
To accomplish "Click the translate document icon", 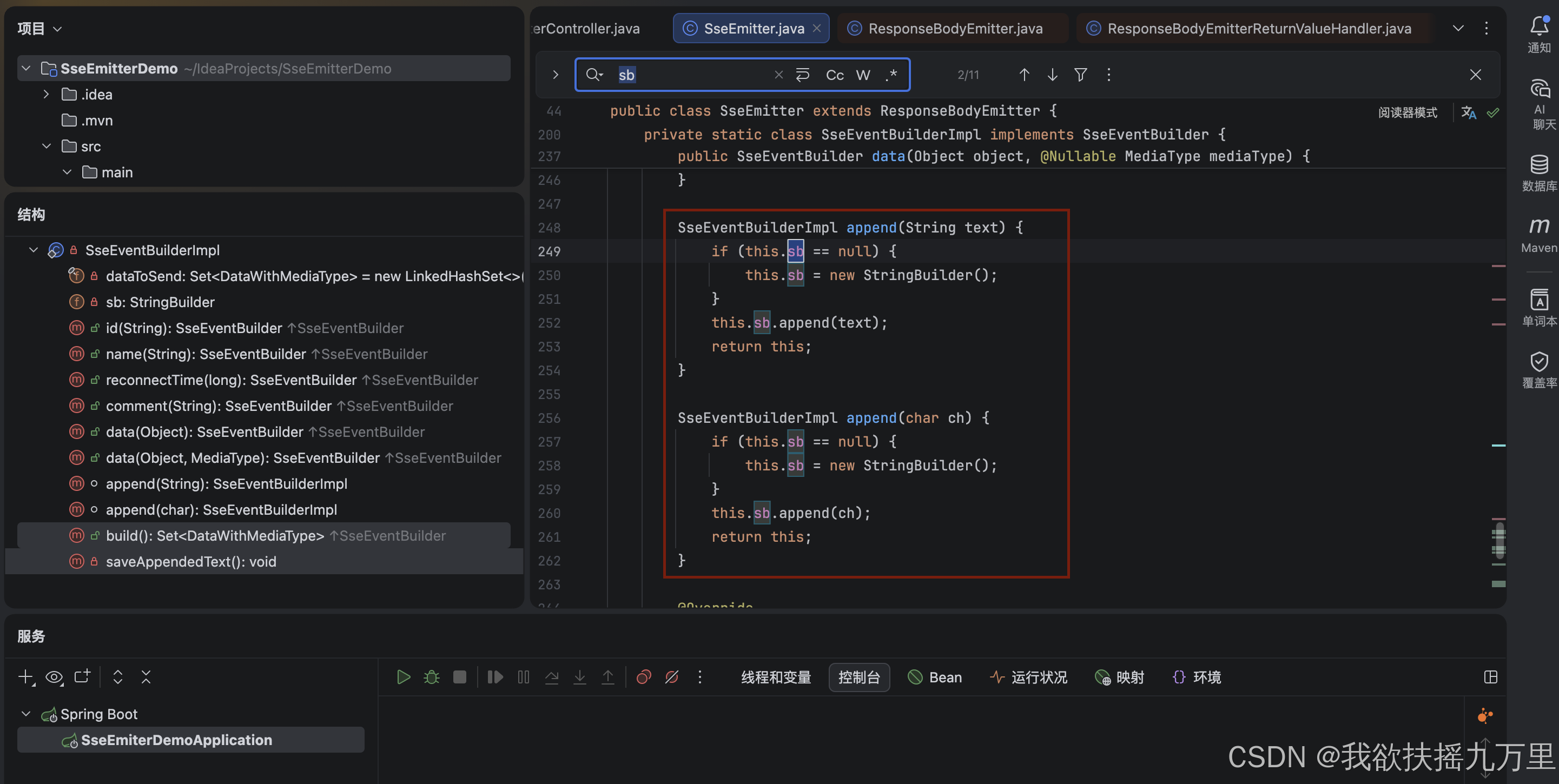I will 1469,112.
